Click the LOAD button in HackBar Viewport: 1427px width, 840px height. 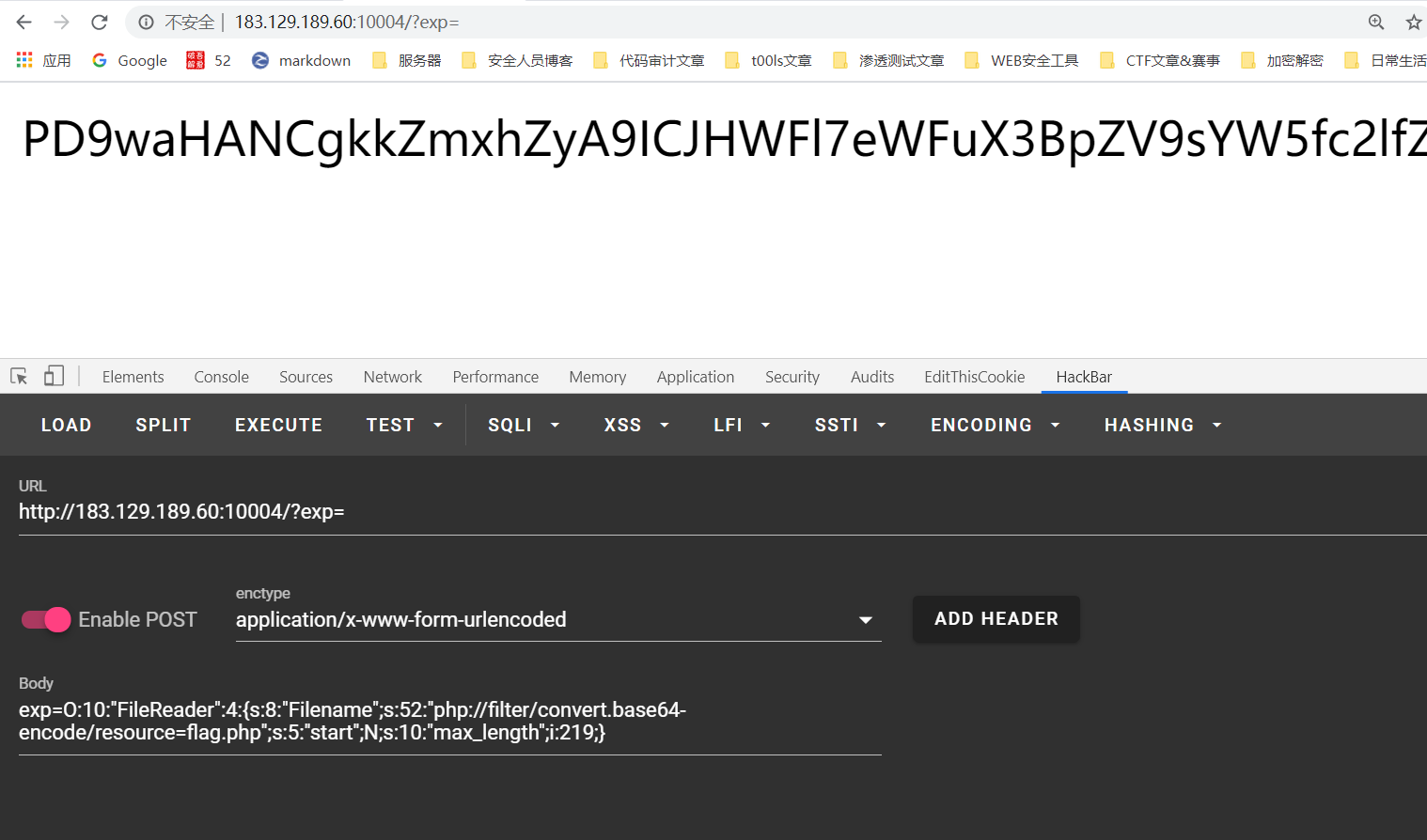click(66, 425)
